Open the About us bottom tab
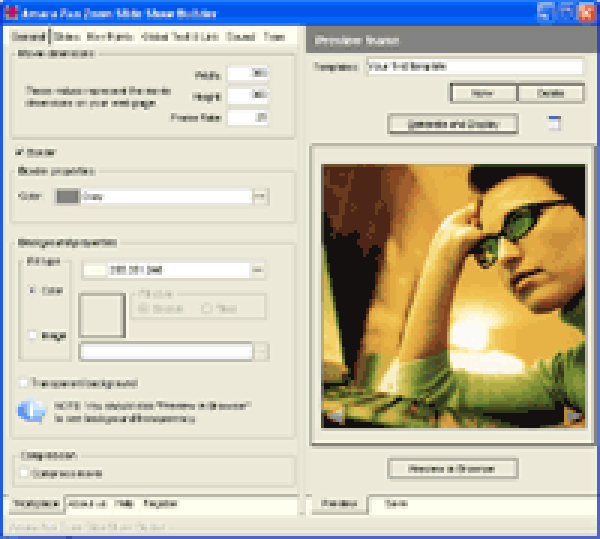The image size is (600, 539). [87, 504]
